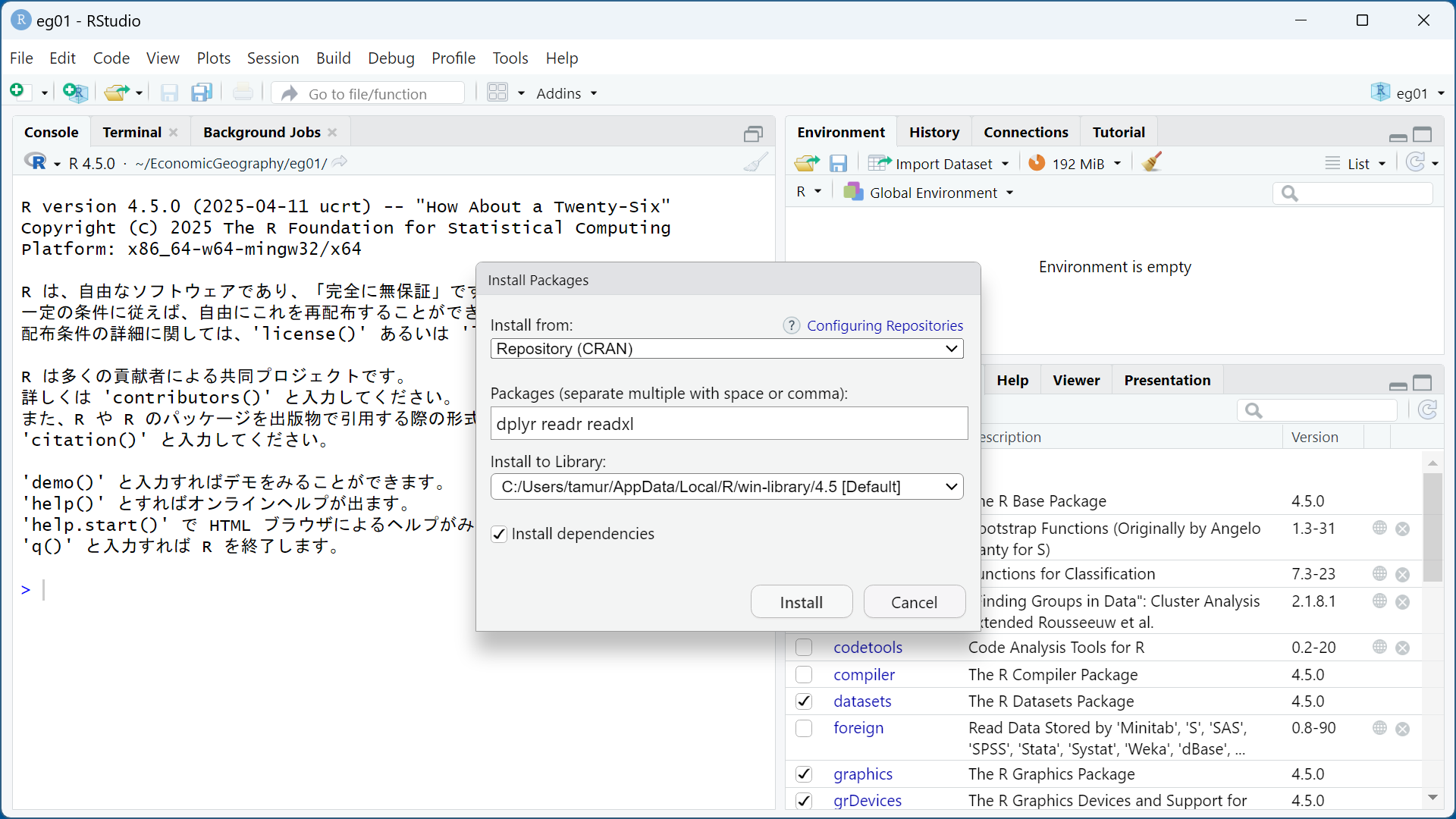The width and height of the screenshot is (1456, 819).
Task: Click the workspace panes grid icon
Action: point(497,93)
